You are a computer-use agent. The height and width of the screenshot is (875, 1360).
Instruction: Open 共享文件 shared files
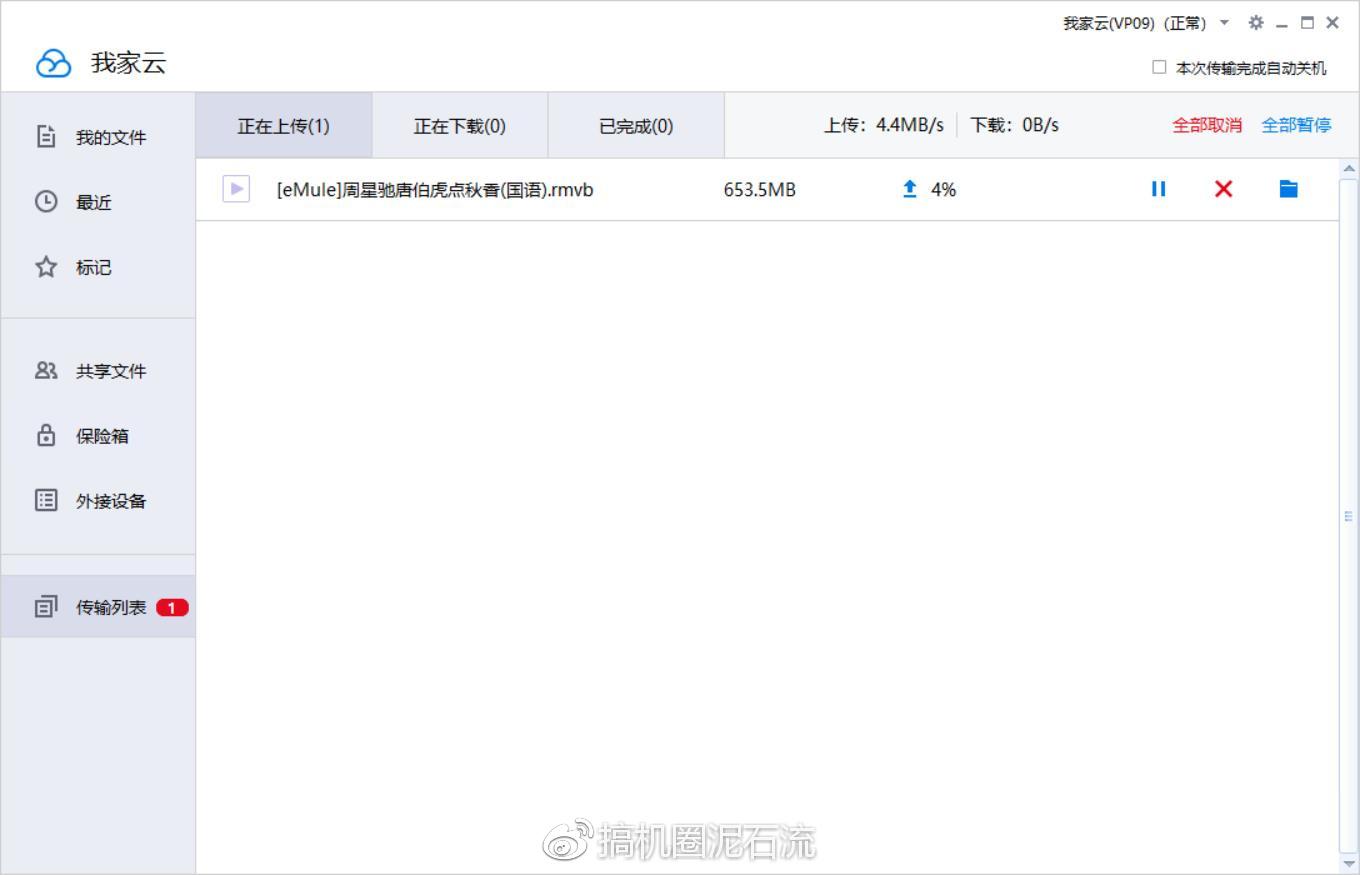[x=98, y=371]
